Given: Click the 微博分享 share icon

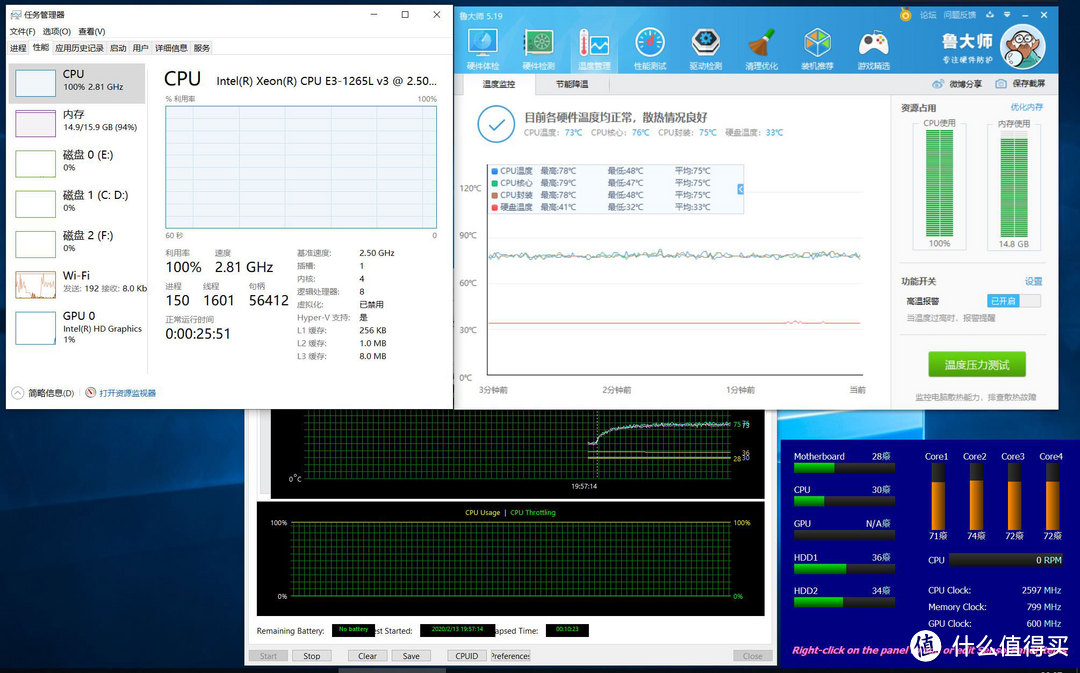Looking at the screenshot, I should click(957, 83).
